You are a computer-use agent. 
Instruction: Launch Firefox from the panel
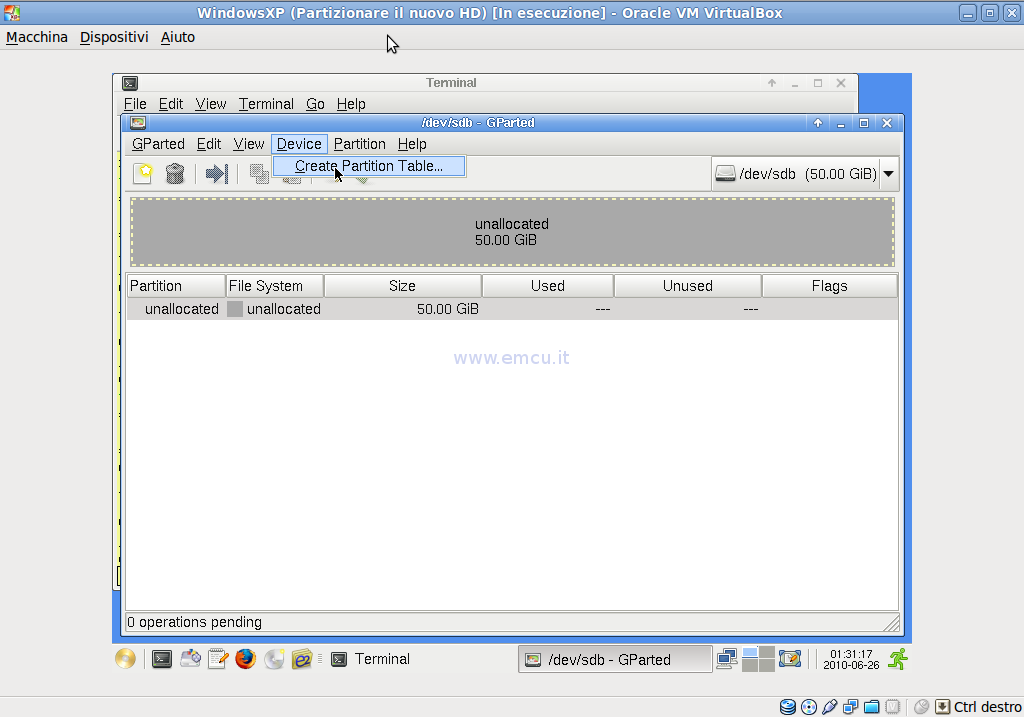click(x=246, y=659)
